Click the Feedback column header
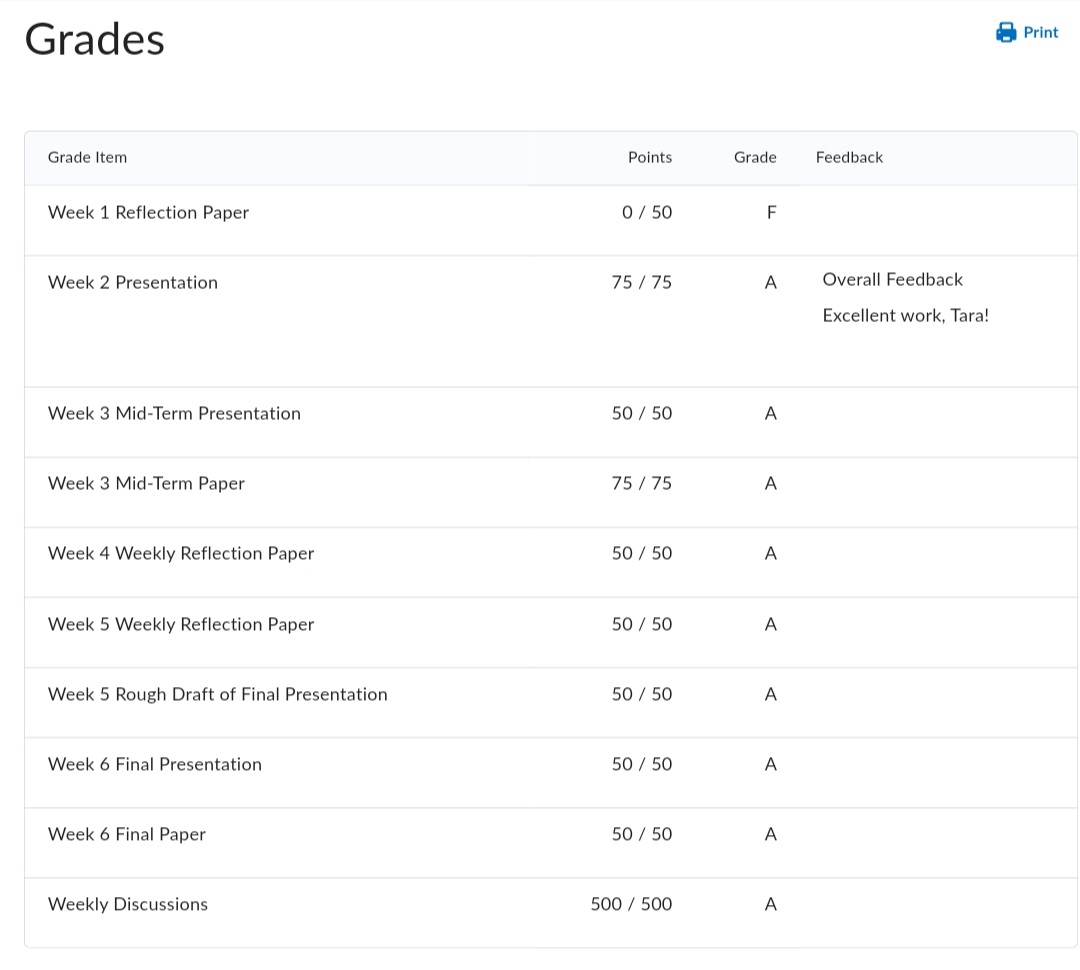Screen dimensions: 1080x970 pos(849,157)
